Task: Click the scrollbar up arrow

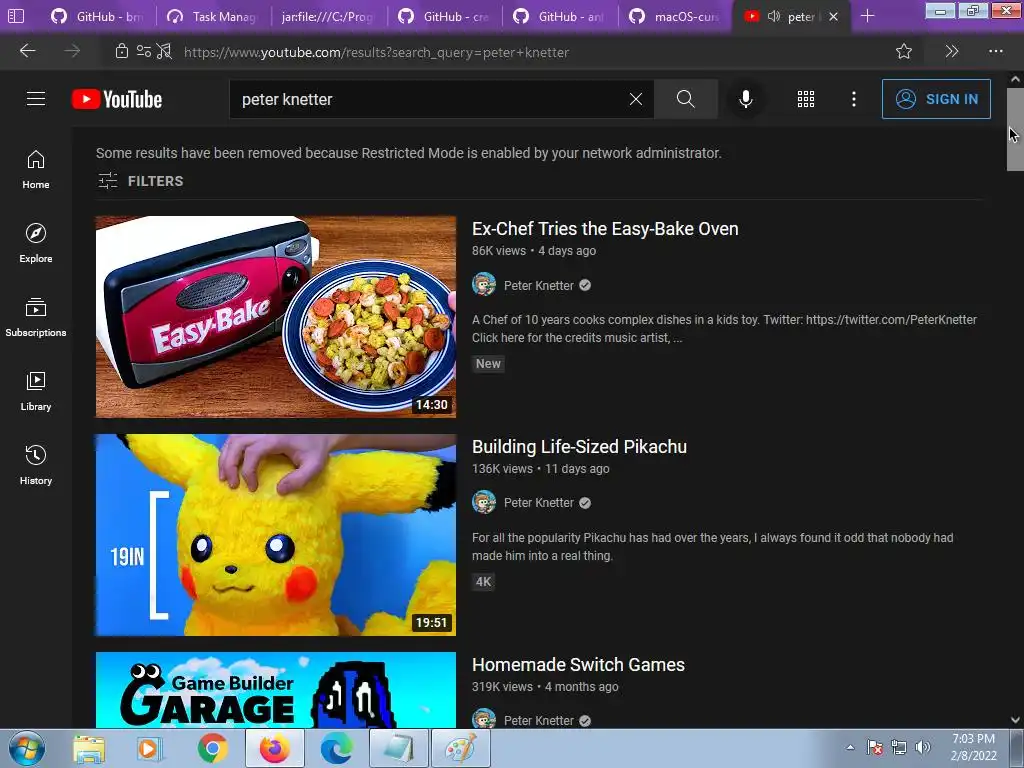Action: [1015, 79]
